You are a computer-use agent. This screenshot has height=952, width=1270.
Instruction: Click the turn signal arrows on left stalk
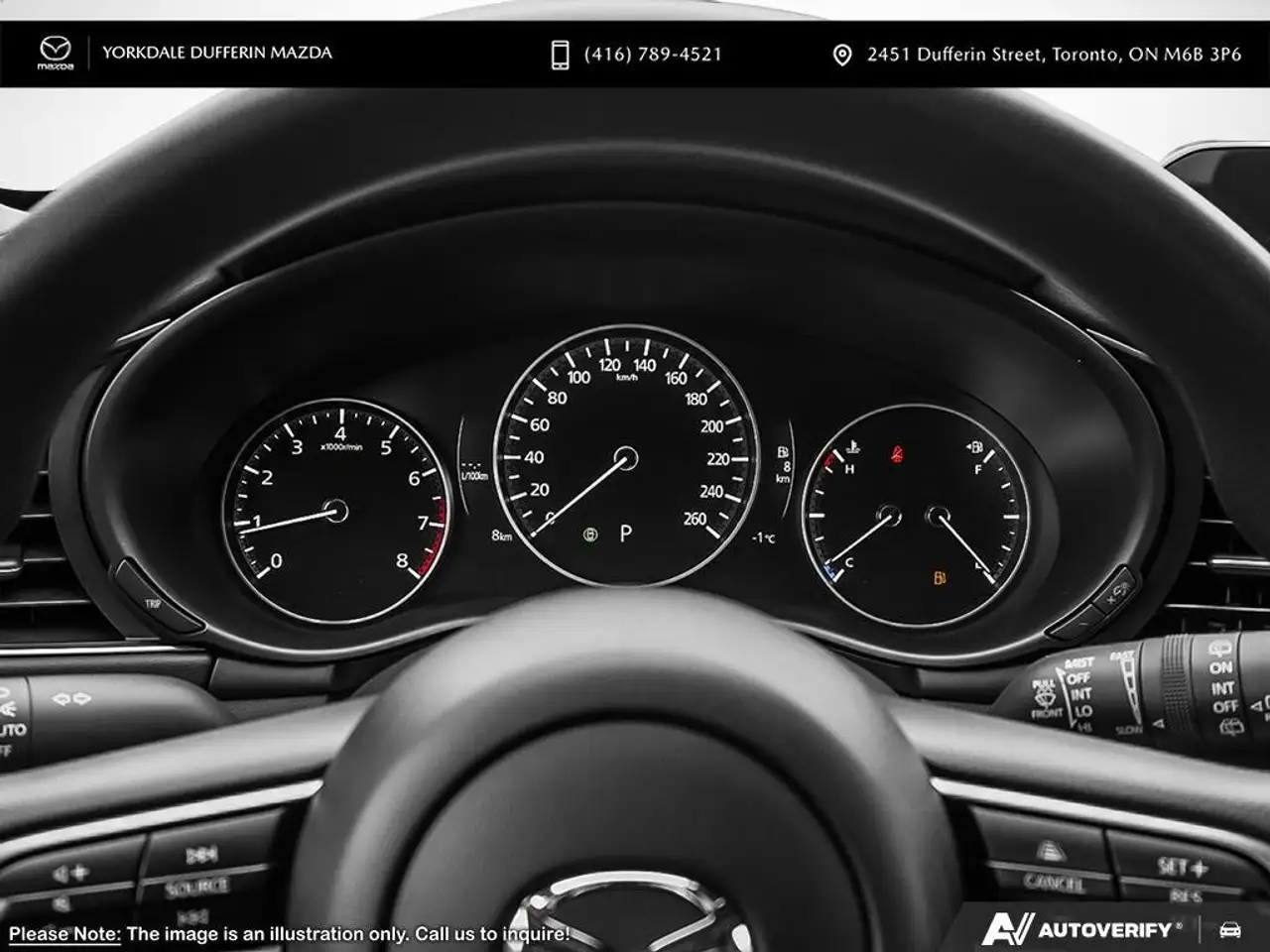[71, 698]
